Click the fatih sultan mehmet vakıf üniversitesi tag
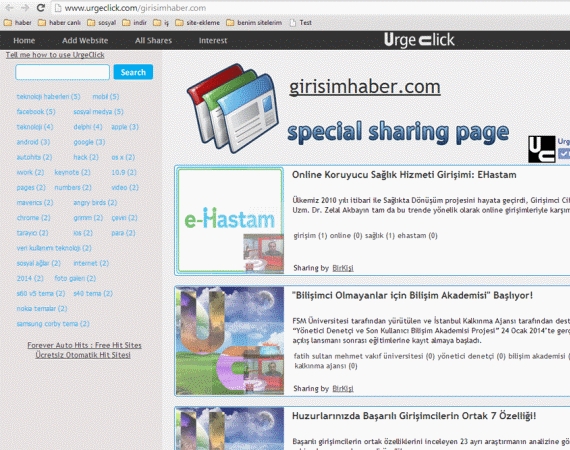This screenshot has height=450, width=570. [364, 356]
